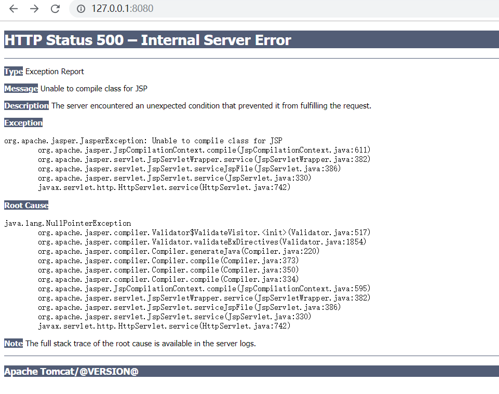This screenshot has width=499, height=394.
Task: Click the browser forward arrow
Action: point(34,8)
